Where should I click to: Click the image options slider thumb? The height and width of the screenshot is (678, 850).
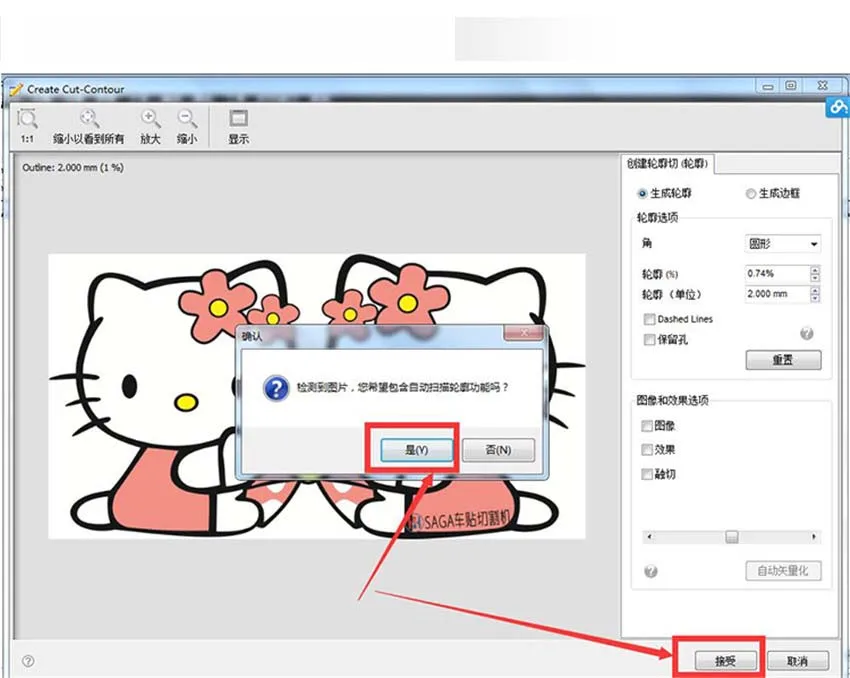(x=732, y=537)
